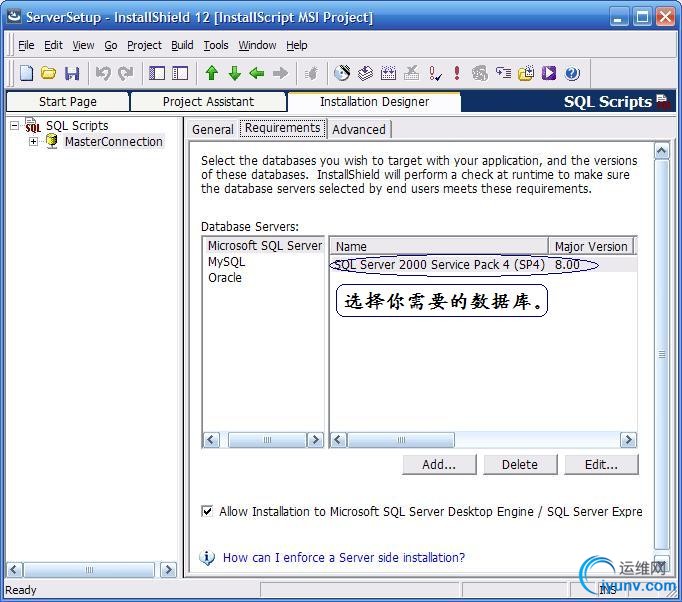Click the Edit... button
The height and width of the screenshot is (602, 682).
point(601,465)
